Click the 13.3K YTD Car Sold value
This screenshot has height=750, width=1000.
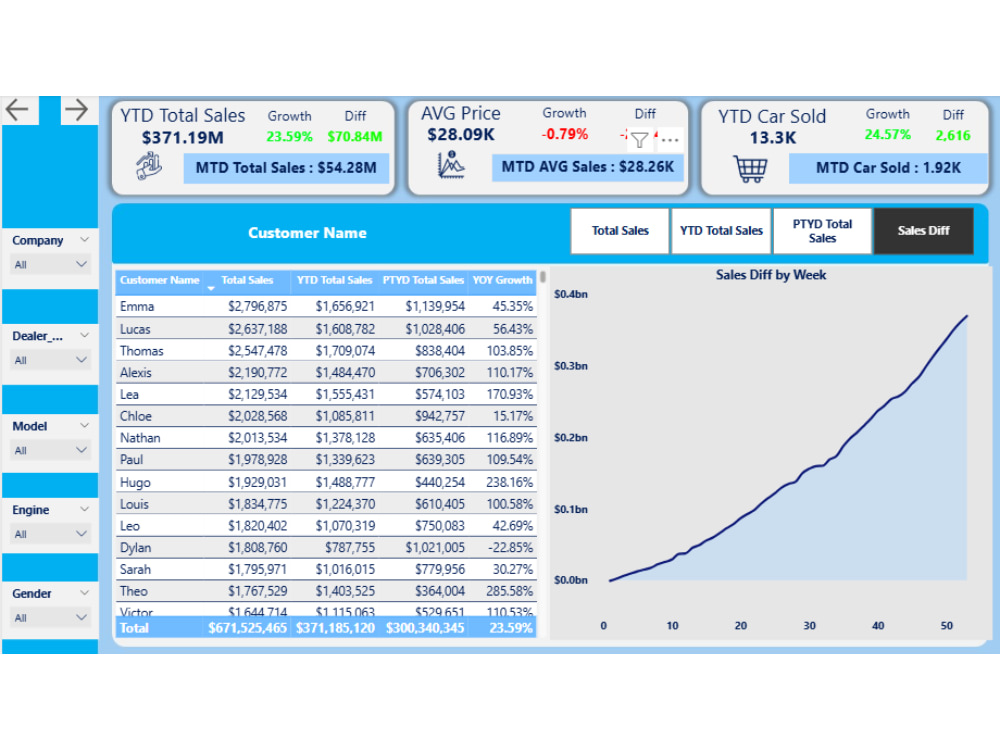tap(772, 138)
